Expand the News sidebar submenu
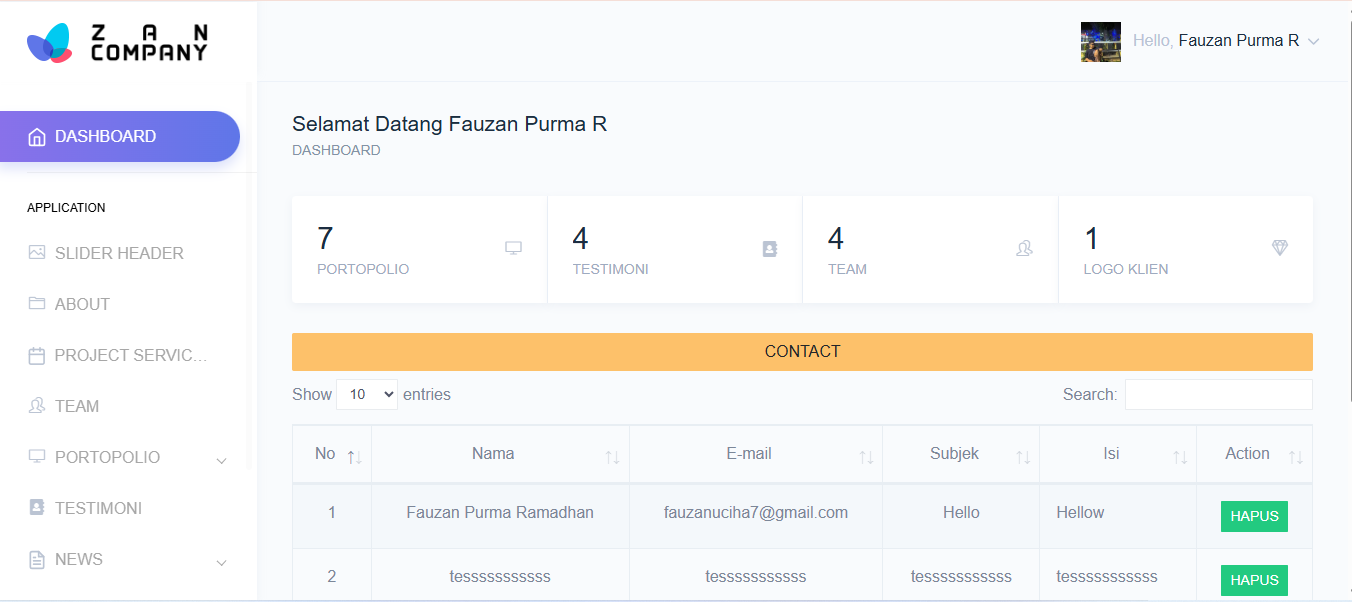Viewport: 1352px width, 602px height. tap(222, 561)
